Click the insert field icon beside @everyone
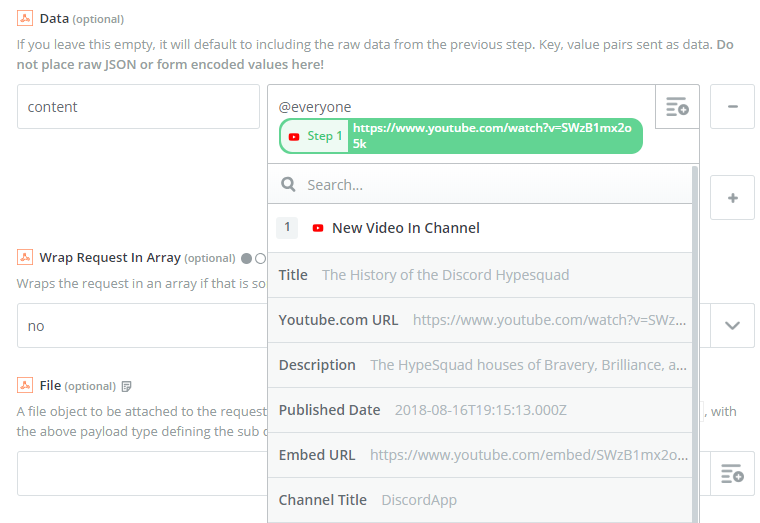The height and width of the screenshot is (523, 760). tap(677, 107)
